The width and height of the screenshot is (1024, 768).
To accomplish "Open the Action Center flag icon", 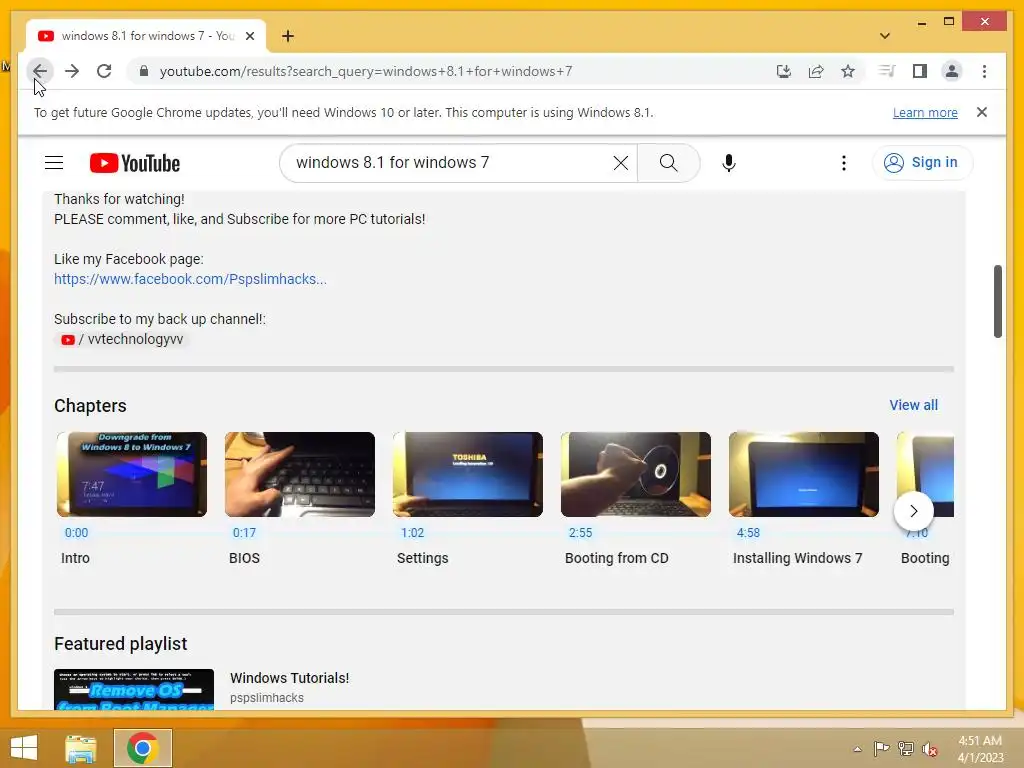I will [881, 749].
